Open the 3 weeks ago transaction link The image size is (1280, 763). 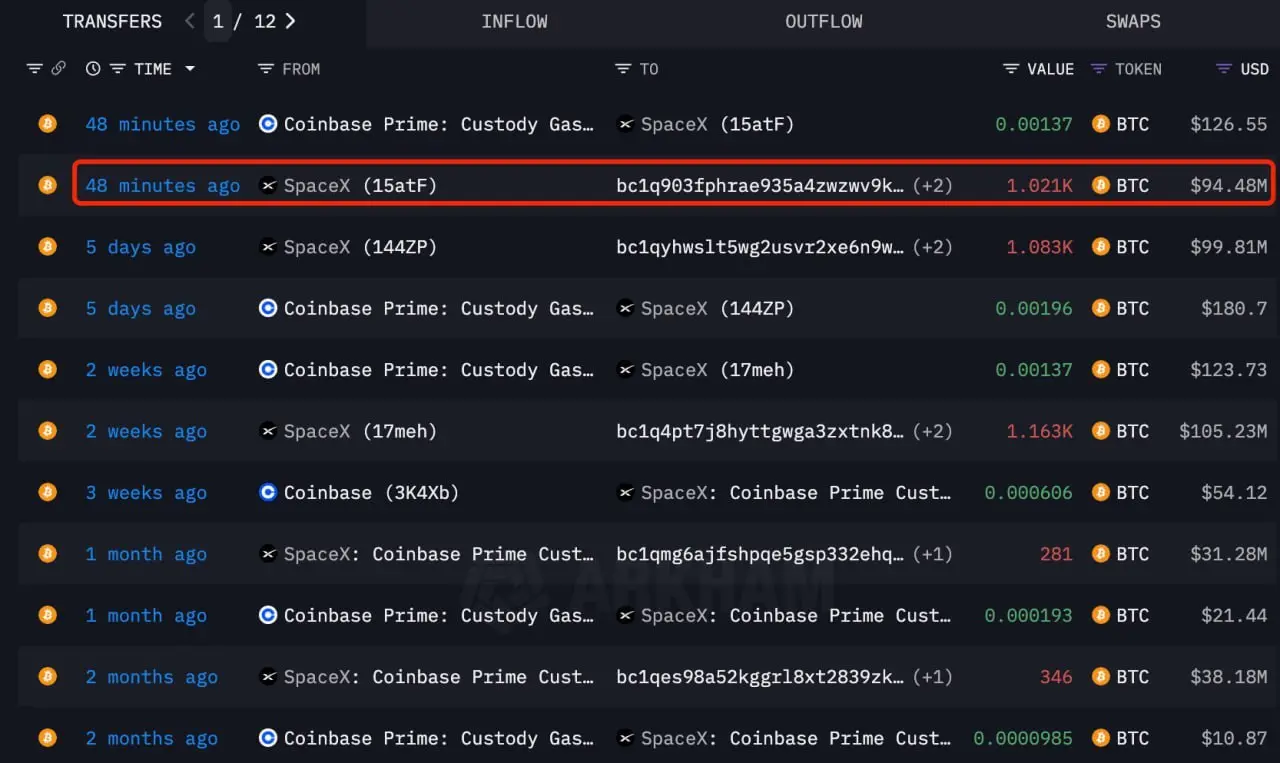click(146, 492)
